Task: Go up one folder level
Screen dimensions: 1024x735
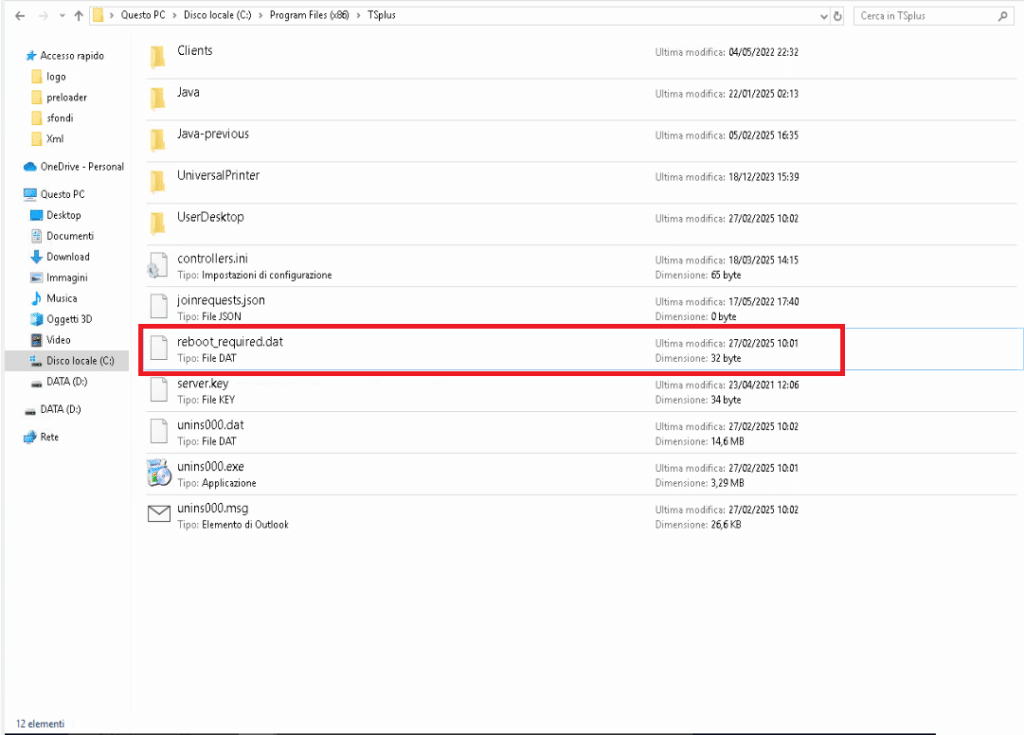Action: click(78, 16)
